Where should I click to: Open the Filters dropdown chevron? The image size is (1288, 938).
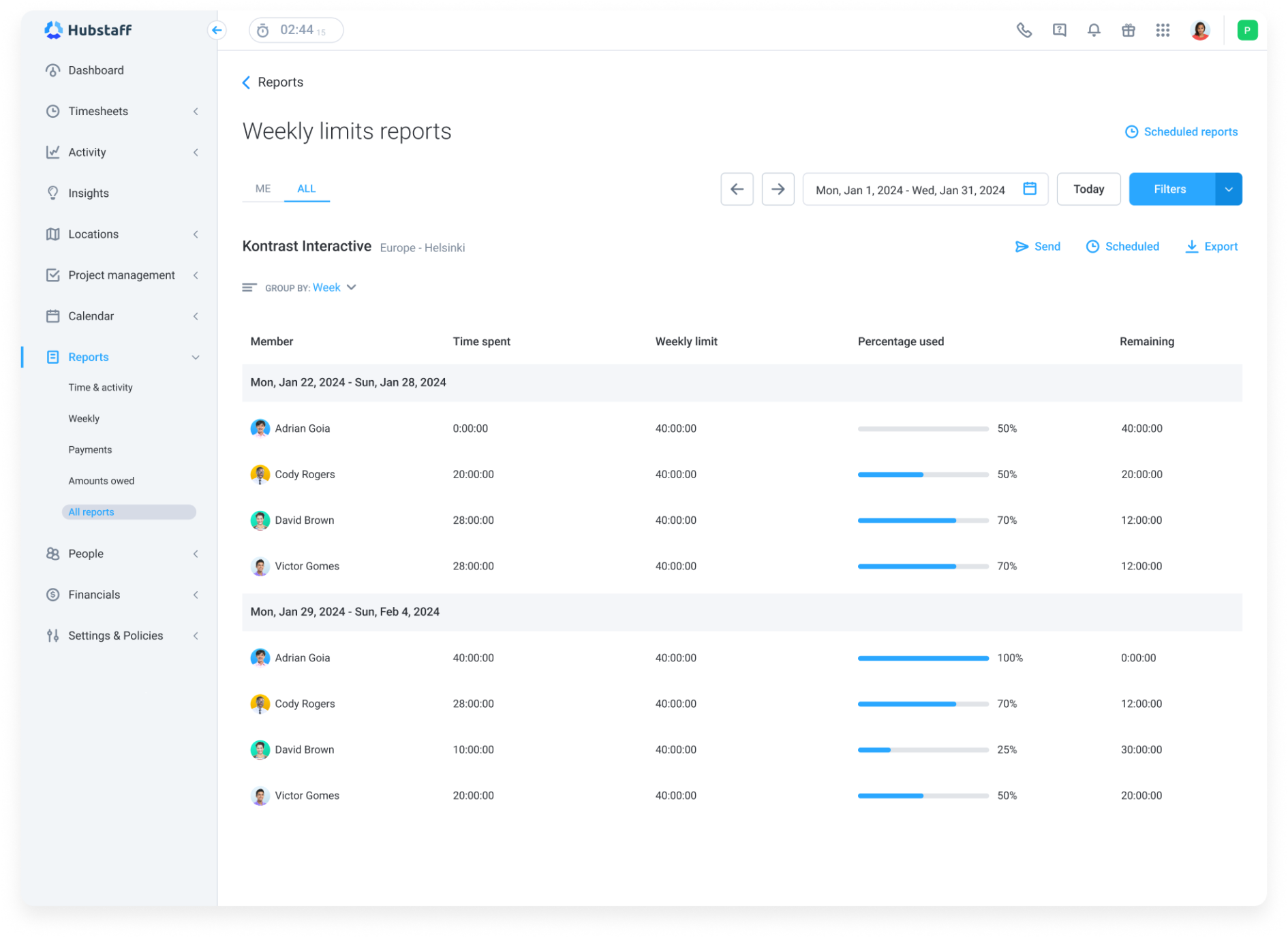pyautogui.click(x=1229, y=189)
